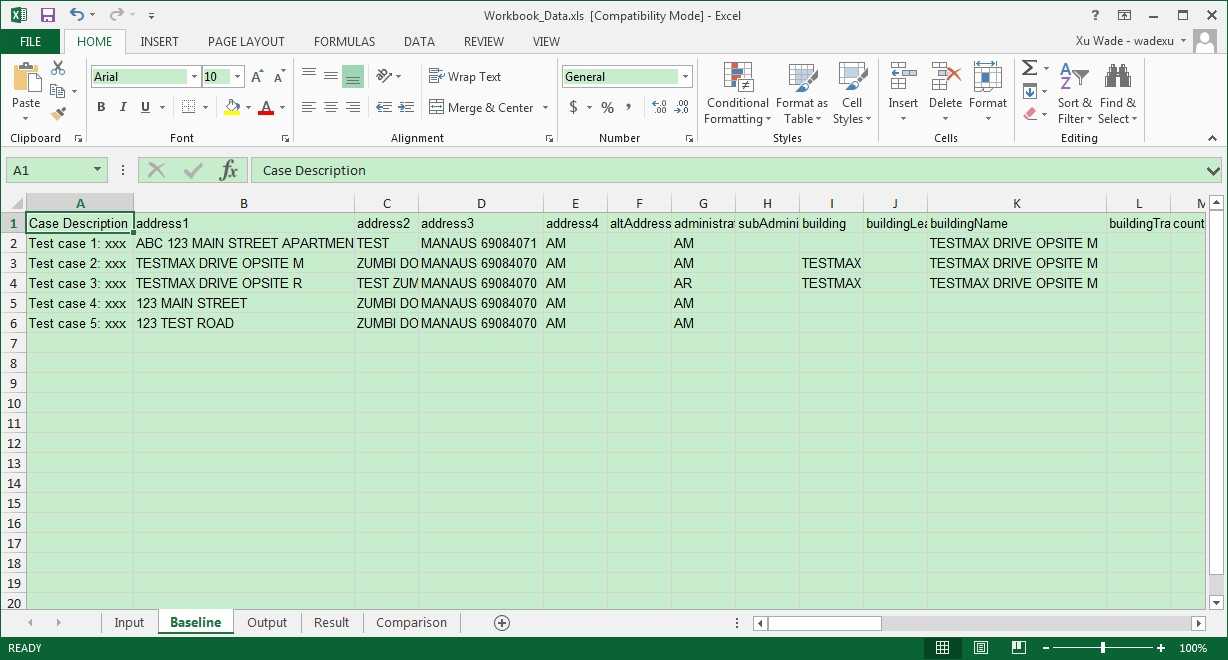The width and height of the screenshot is (1228, 660).
Task: Click the Paste clipboard icon
Action: coord(26,78)
